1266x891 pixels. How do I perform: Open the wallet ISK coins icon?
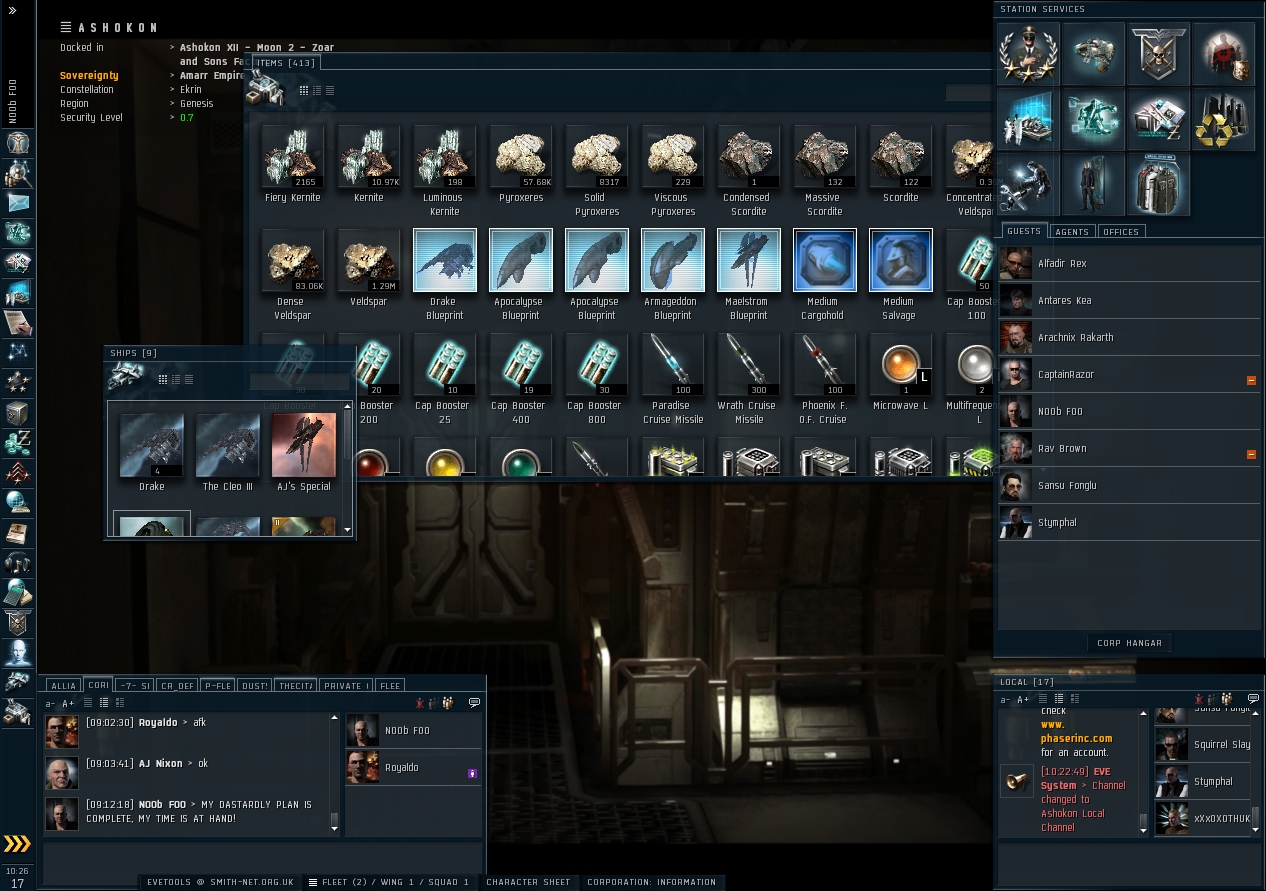pos(17,442)
